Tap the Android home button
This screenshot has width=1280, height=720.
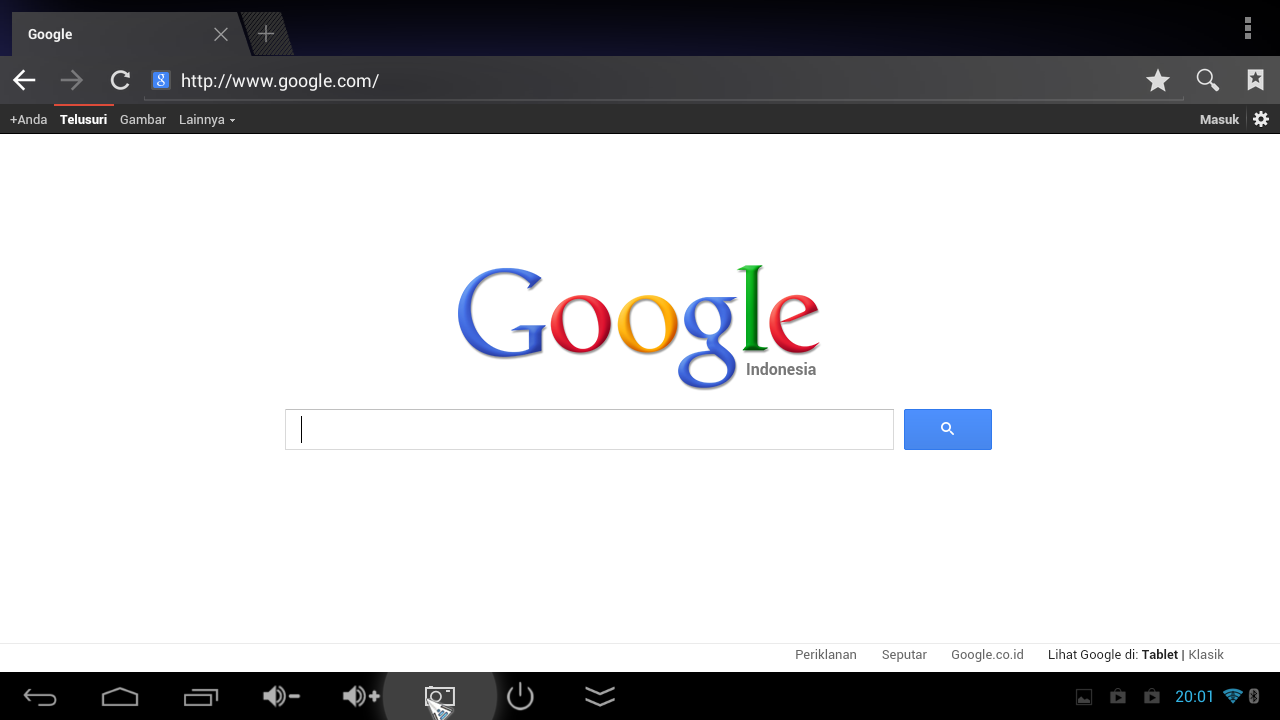tap(120, 697)
